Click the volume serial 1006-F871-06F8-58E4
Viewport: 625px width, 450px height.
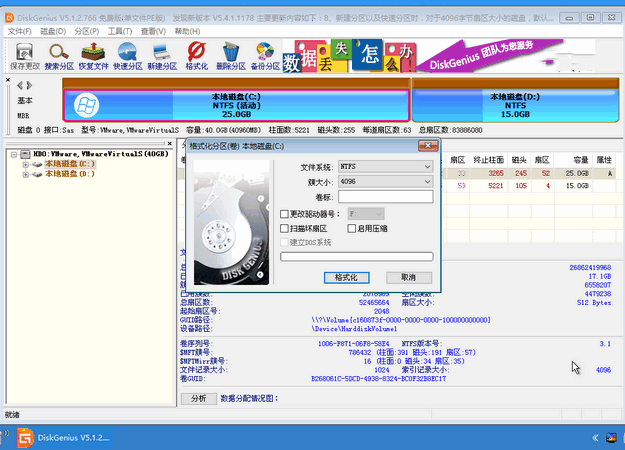coord(353,344)
